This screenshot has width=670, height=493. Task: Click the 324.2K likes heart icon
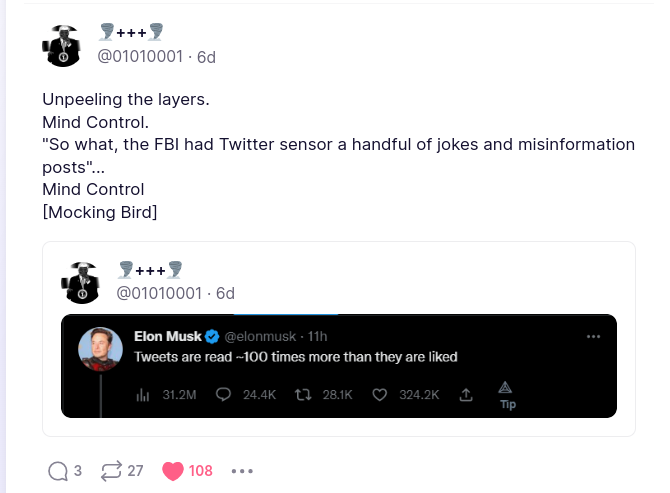coord(379,395)
